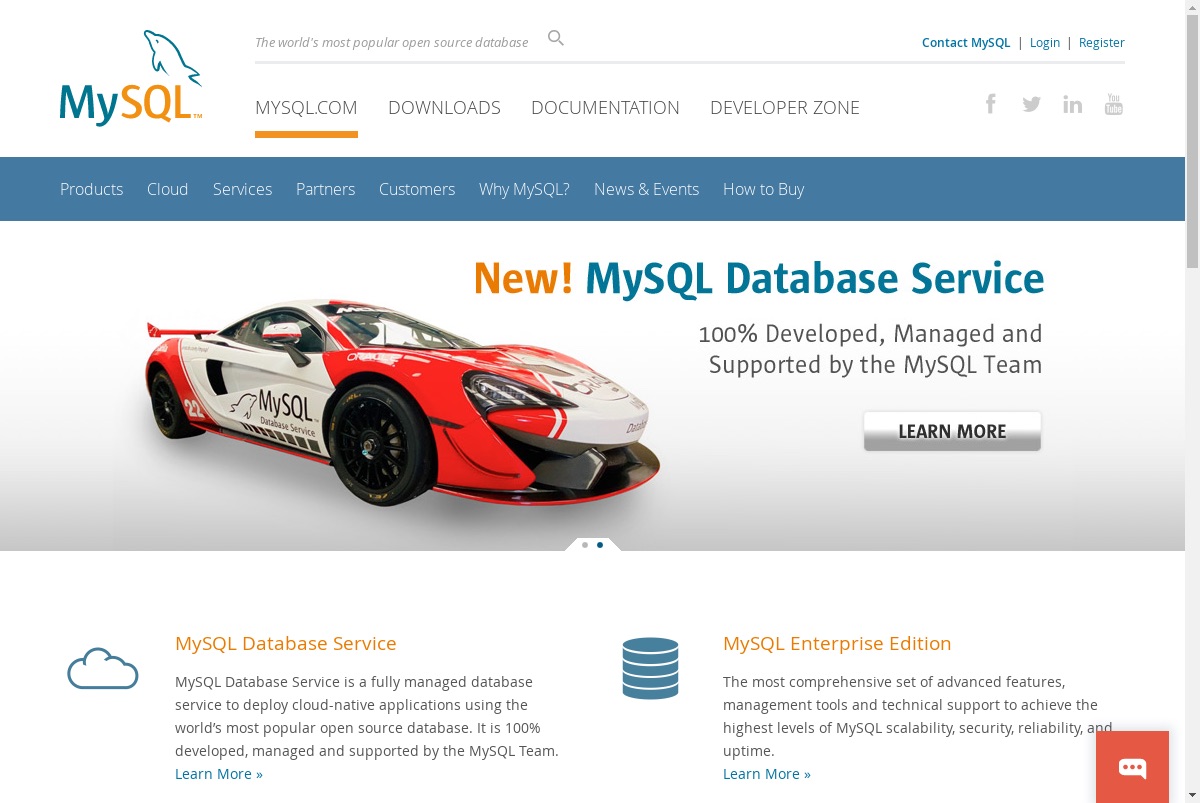
Task: Open the MYSQL.COM tab
Action: point(306,108)
